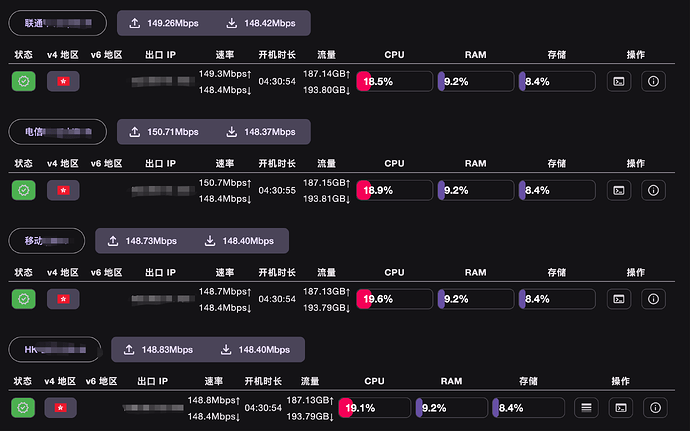Select the 电信 group label
The image size is (690, 431).
58,131
